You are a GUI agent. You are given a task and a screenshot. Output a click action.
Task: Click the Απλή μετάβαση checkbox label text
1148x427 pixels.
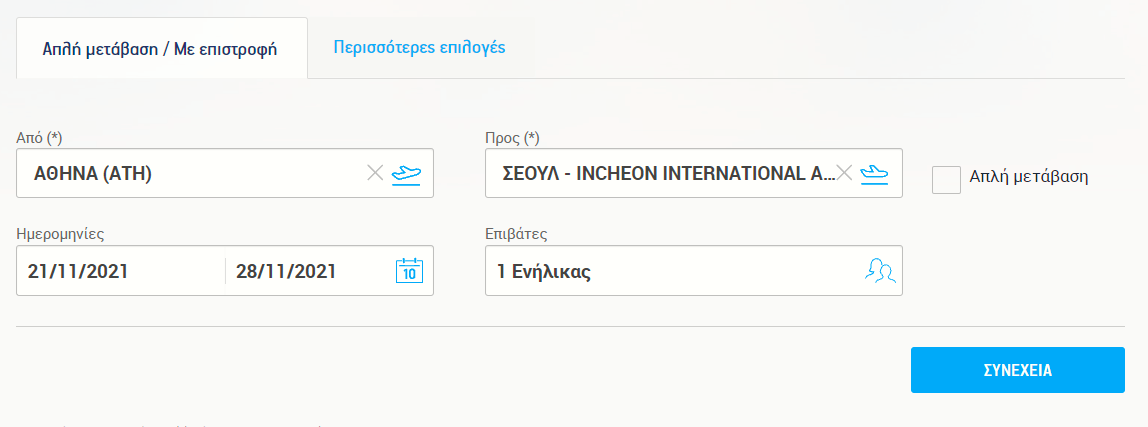(x=1028, y=177)
